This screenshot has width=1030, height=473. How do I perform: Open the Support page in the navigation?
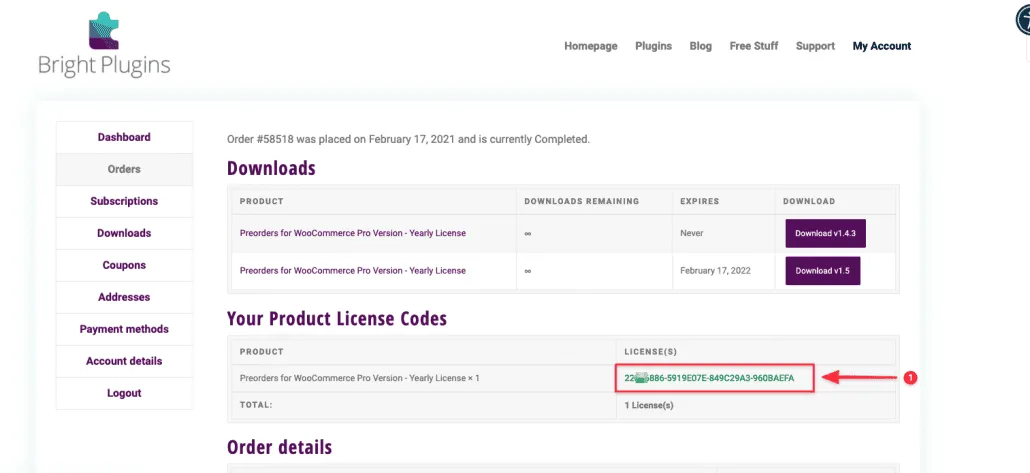coord(815,46)
